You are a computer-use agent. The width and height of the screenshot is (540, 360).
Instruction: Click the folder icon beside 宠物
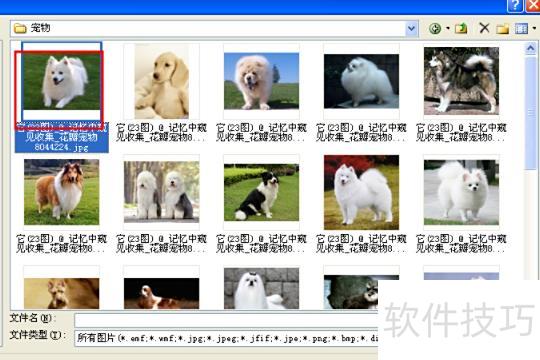tap(20, 29)
